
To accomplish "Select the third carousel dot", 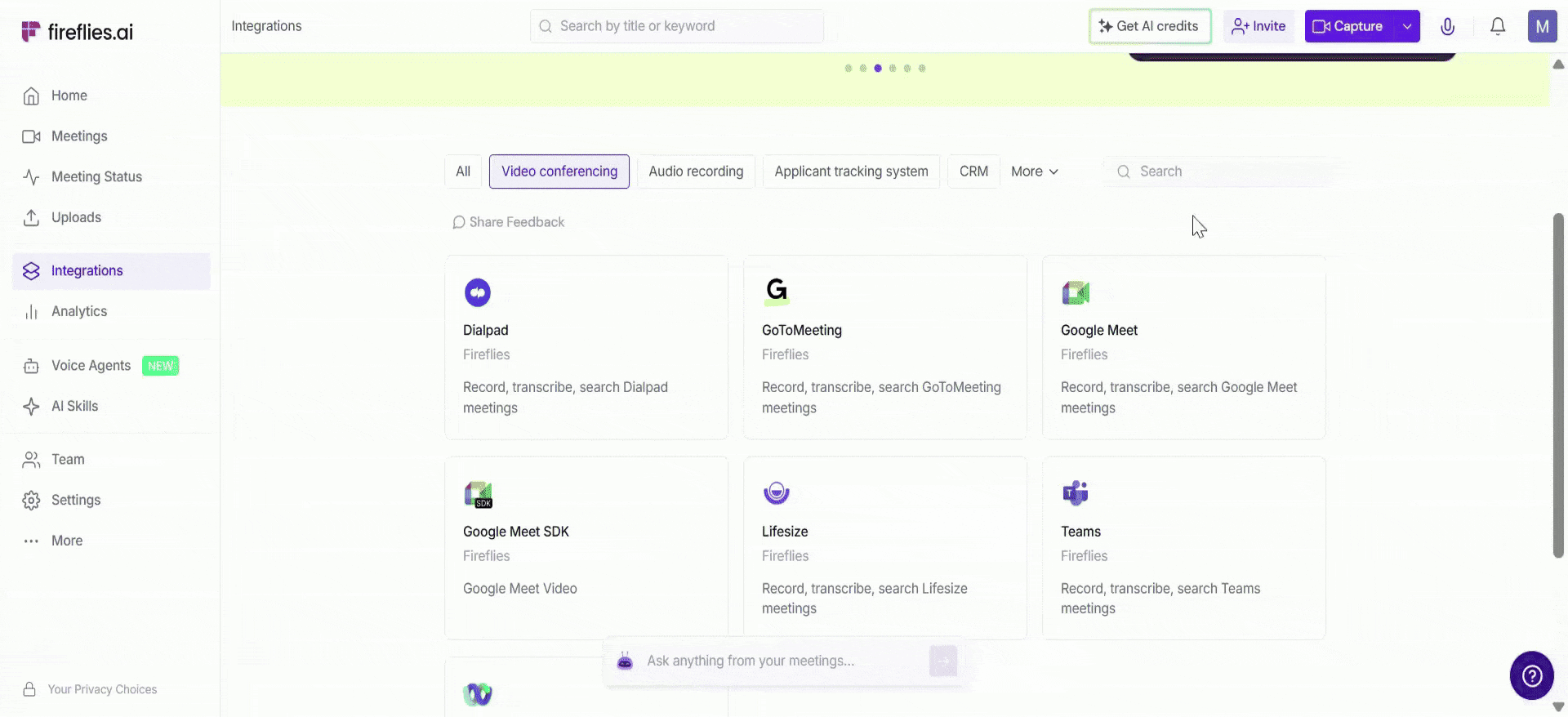I will (878, 69).
